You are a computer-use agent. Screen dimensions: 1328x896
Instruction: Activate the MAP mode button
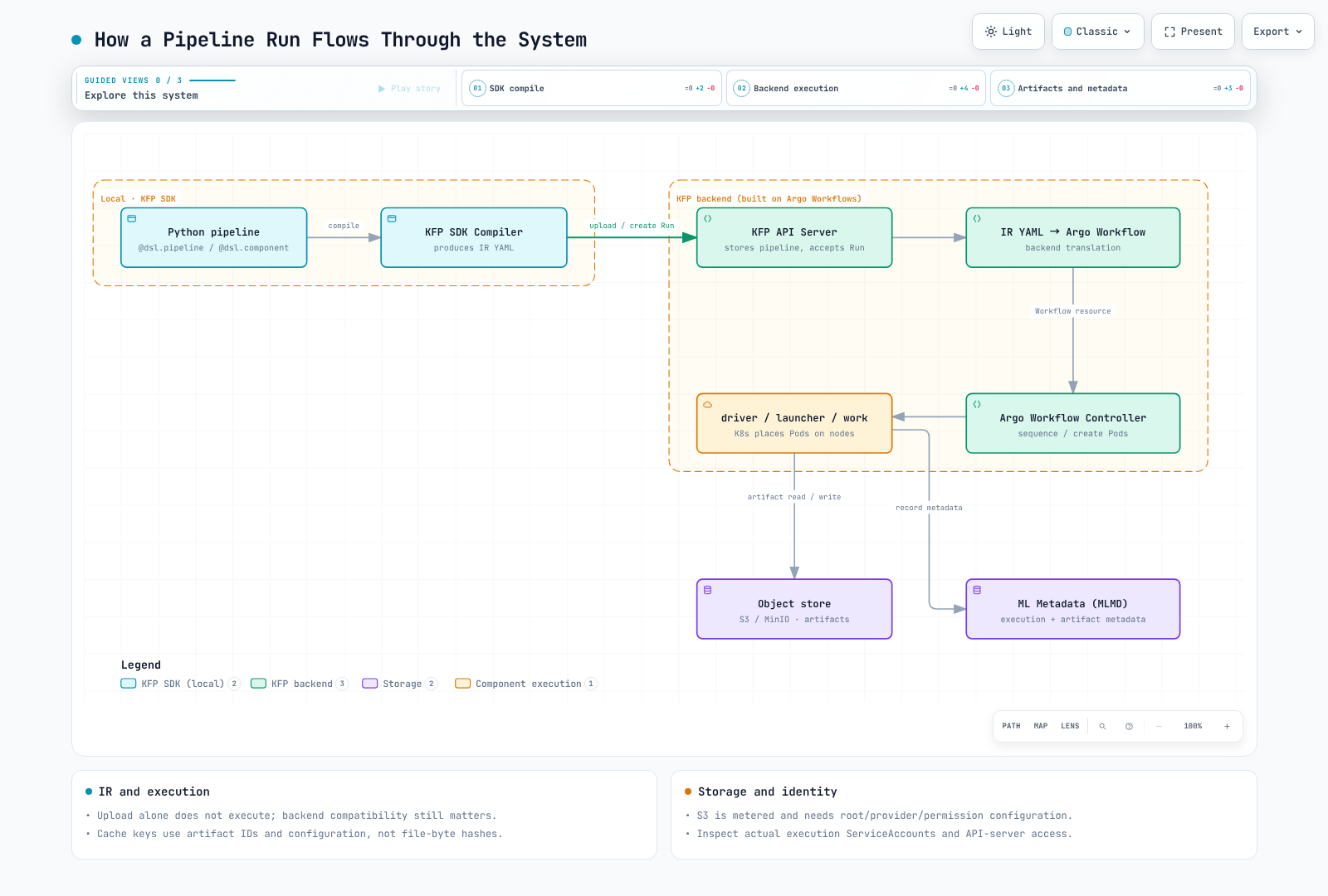tap(1041, 726)
